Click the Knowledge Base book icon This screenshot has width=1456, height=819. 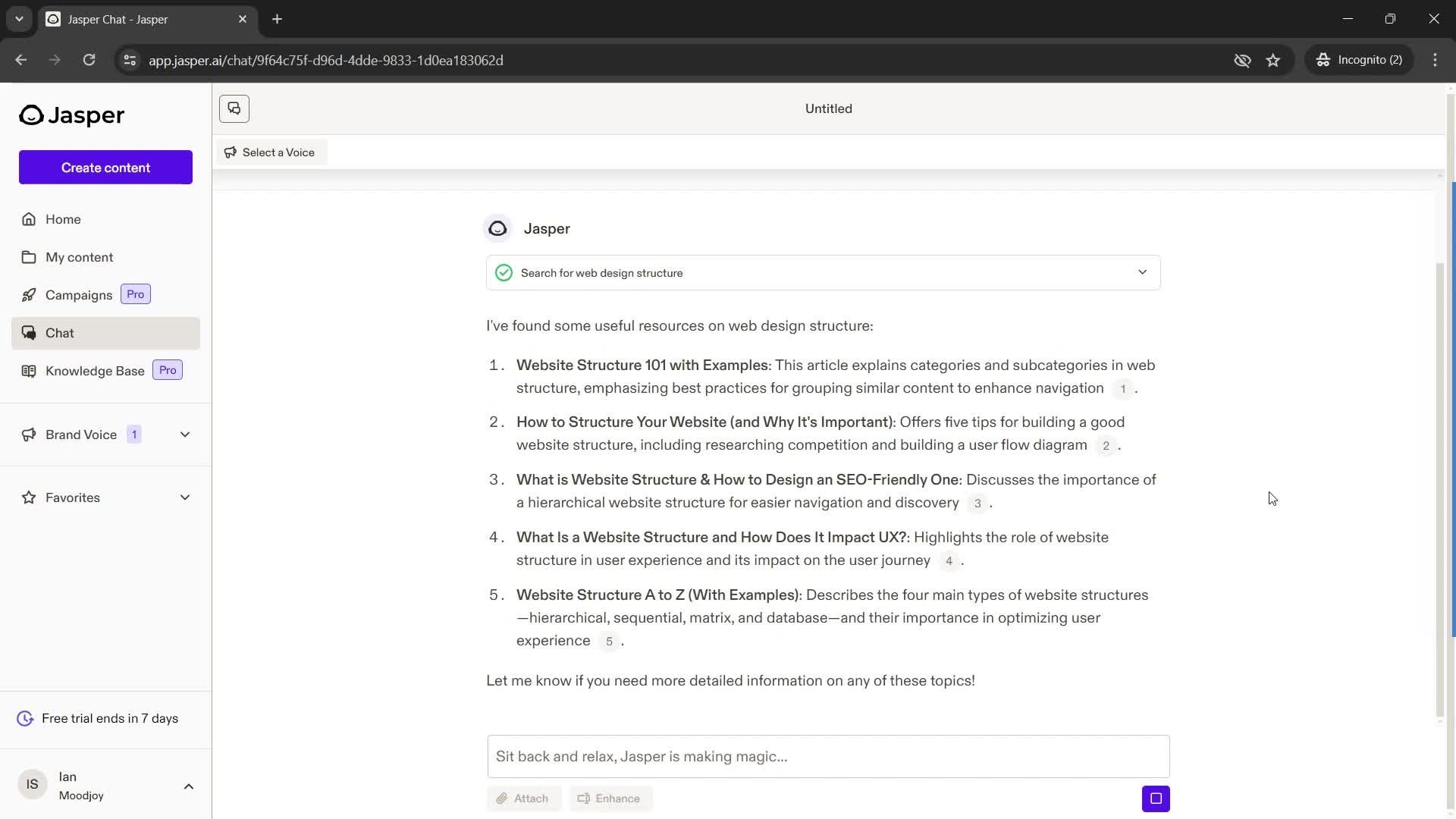29,371
